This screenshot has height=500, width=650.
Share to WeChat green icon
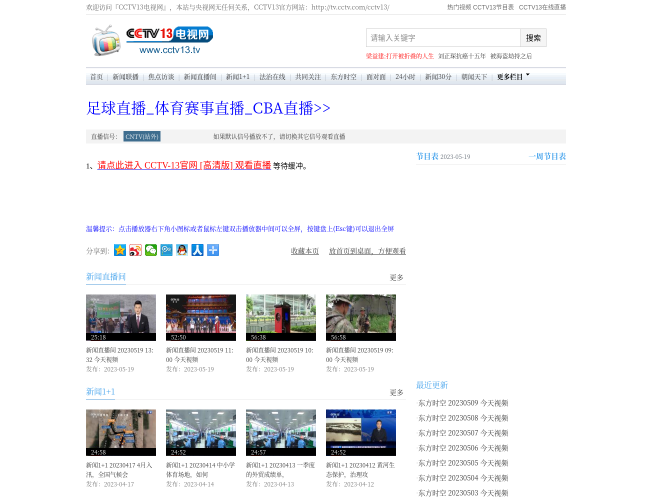151,250
